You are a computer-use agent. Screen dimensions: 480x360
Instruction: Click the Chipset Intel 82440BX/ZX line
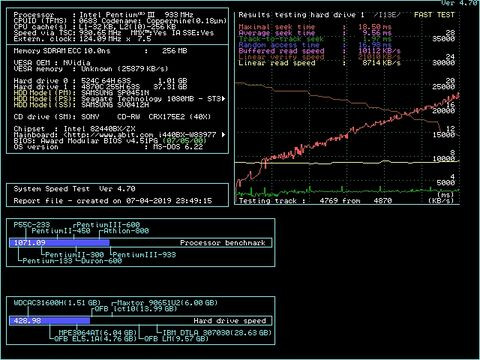[76, 129]
